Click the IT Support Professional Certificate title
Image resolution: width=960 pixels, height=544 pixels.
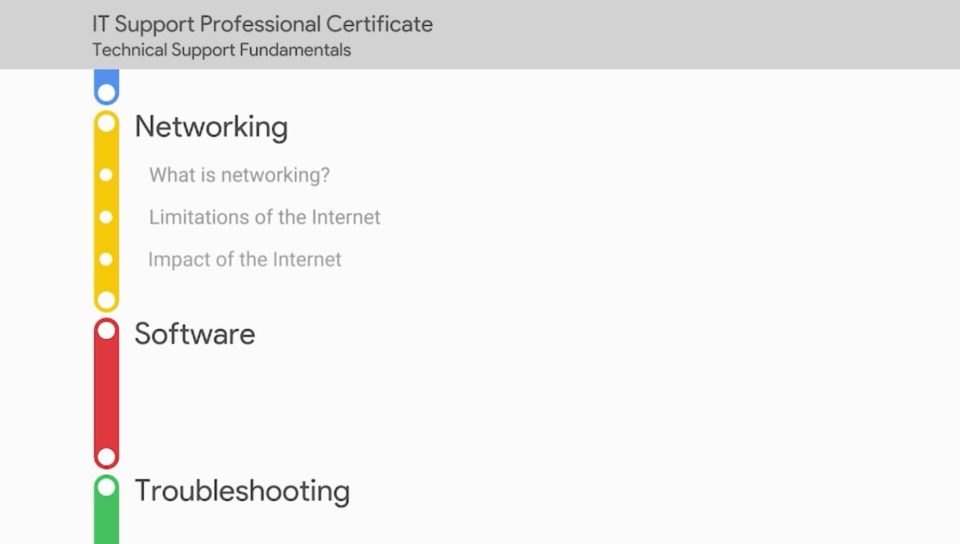[x=262, y=24]
